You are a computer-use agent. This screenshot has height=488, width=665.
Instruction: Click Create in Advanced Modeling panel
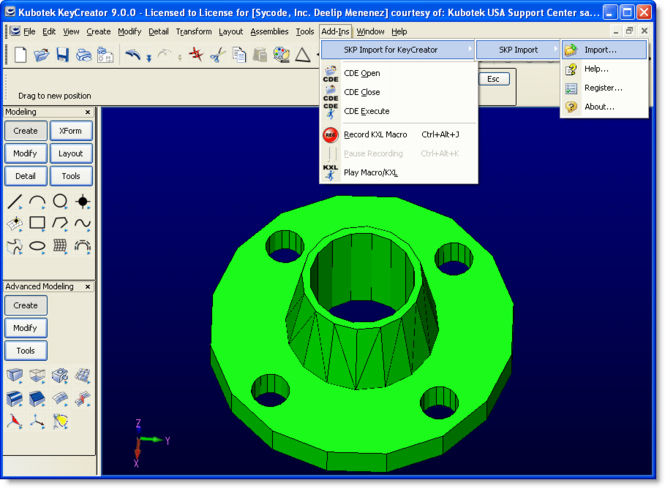click(x=25, y=306)
